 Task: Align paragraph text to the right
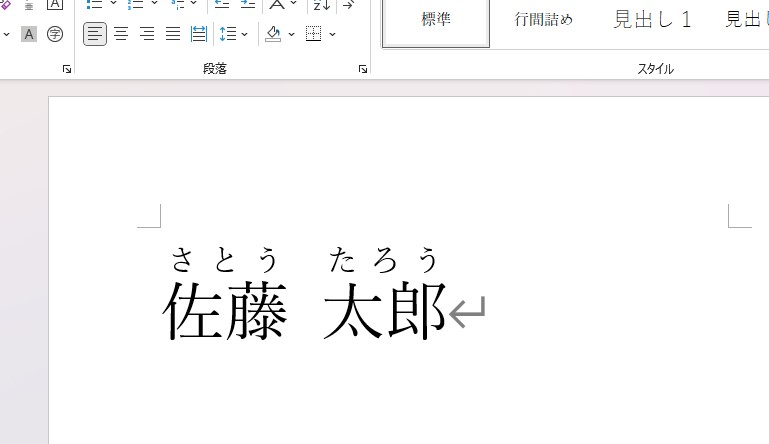point(147,34)
